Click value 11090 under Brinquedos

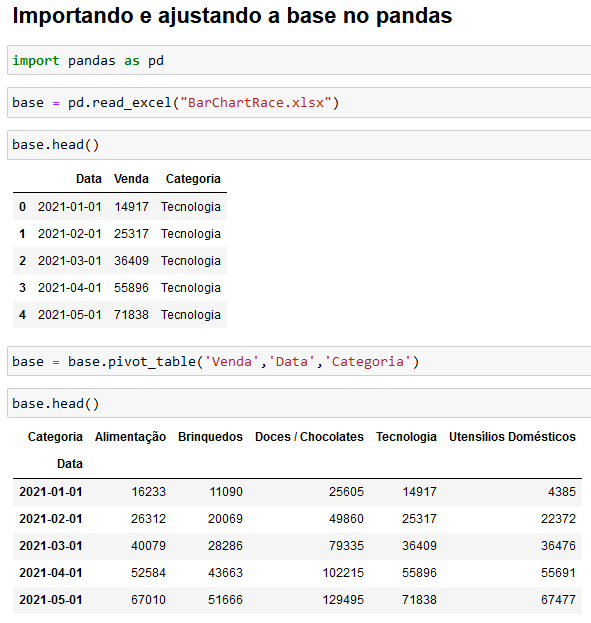point(226,492)
